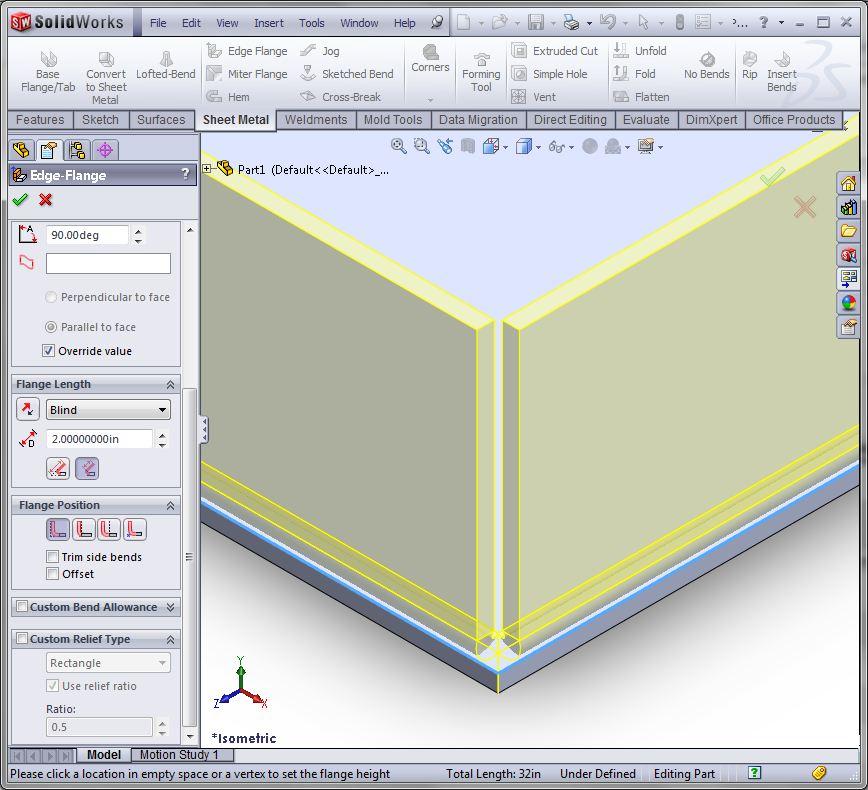This screenshot has width=868, height=790.
Task: Toggle Use relief ratio checkbox
Action: [x=53, y=685]
